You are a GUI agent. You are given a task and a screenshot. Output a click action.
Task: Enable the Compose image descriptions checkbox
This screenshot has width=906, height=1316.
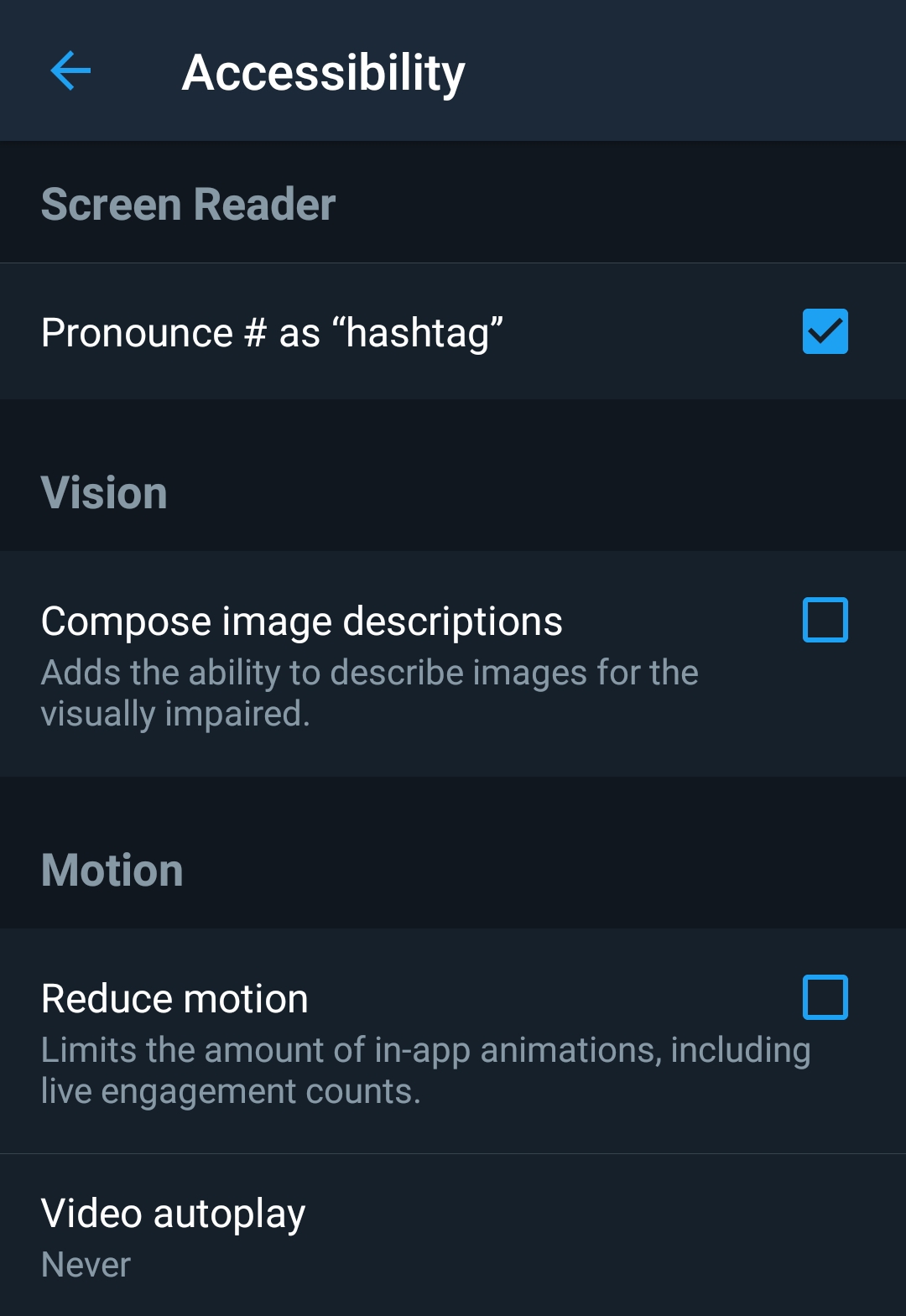(825, 620)
